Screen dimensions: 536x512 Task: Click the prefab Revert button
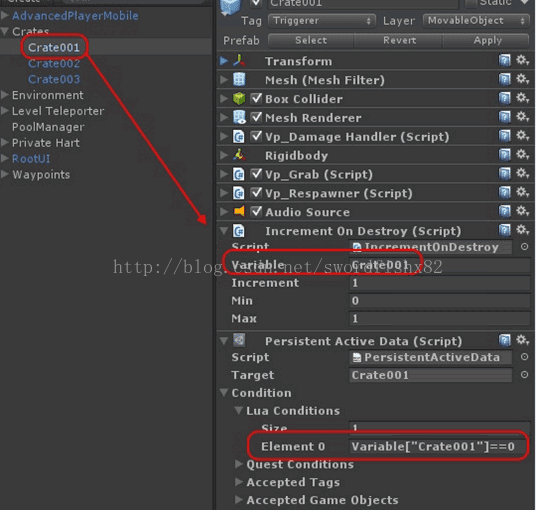pos(399,40)
